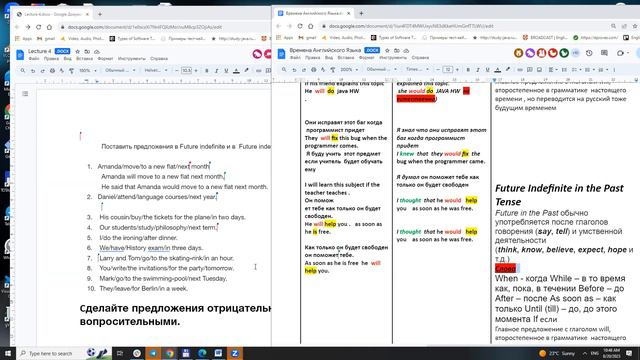Show document outline in Lecture 4
This screenshot has width=640, height=360.
pos(25,93)
